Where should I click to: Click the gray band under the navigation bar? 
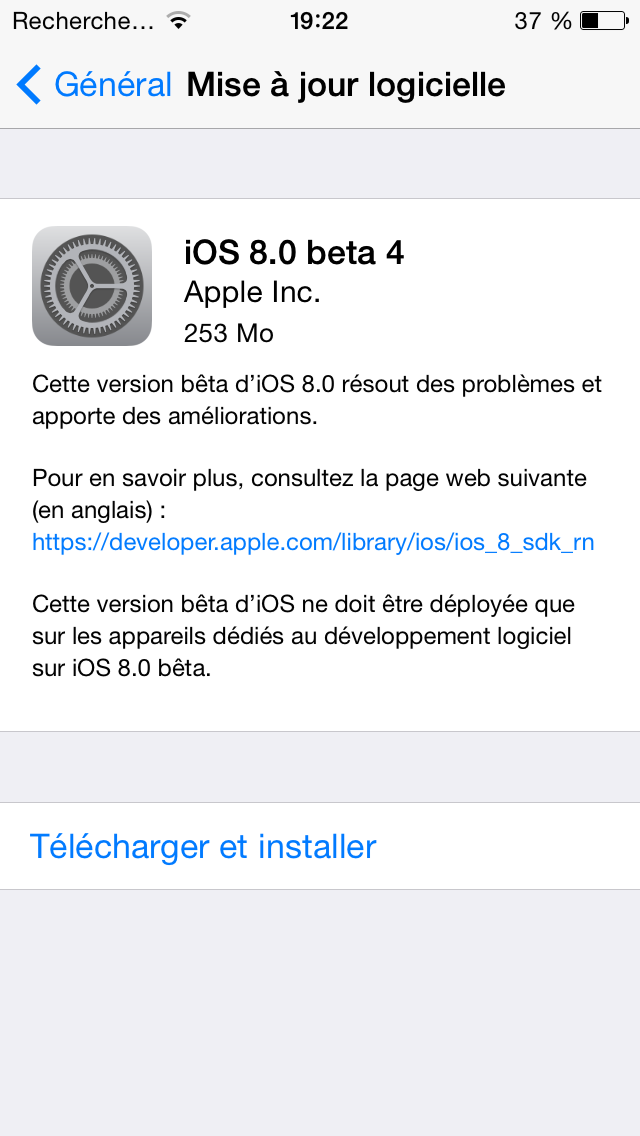pyautogui.click(x=320, y=163)
